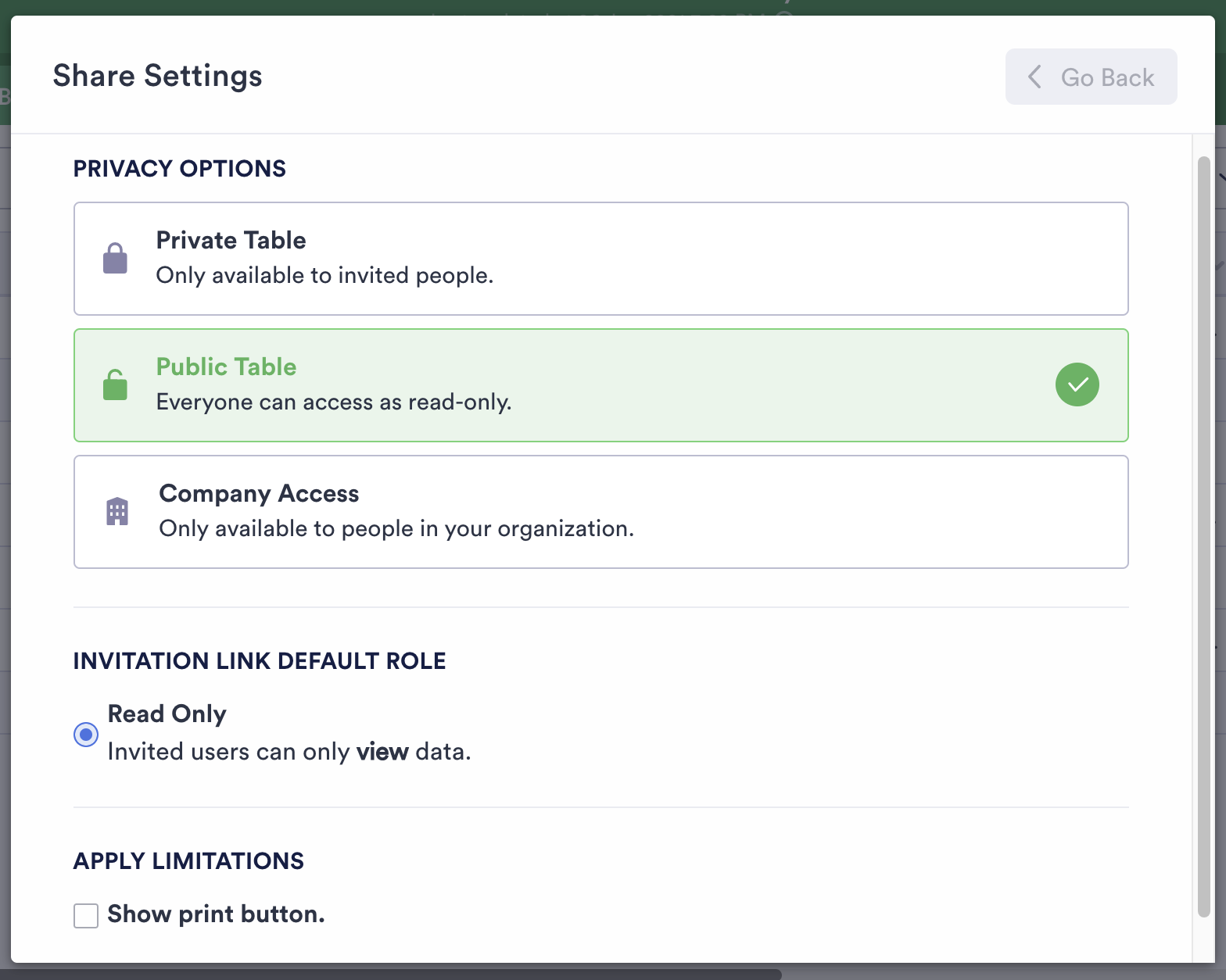
Task: Enable the Show print button checkbox
Action: (x=86, y=915)
